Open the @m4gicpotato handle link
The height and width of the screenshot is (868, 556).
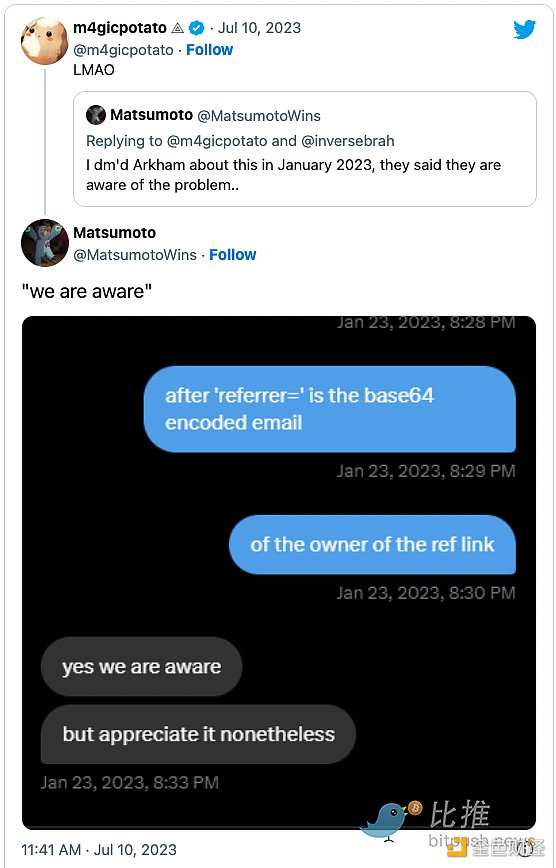tap(123, 50)
